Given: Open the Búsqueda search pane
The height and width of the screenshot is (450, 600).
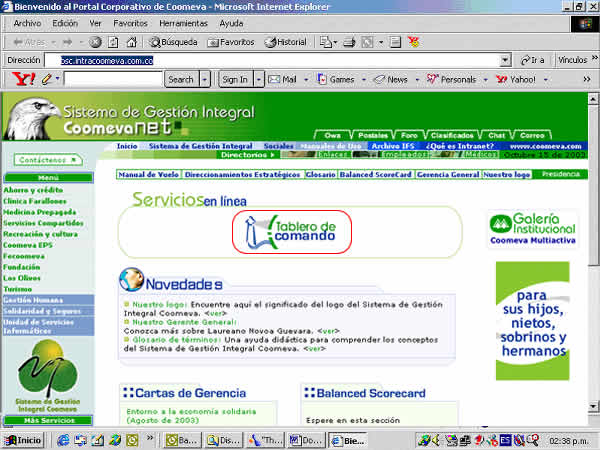Looking at the screenshot, I should click(x=174, y=42).
